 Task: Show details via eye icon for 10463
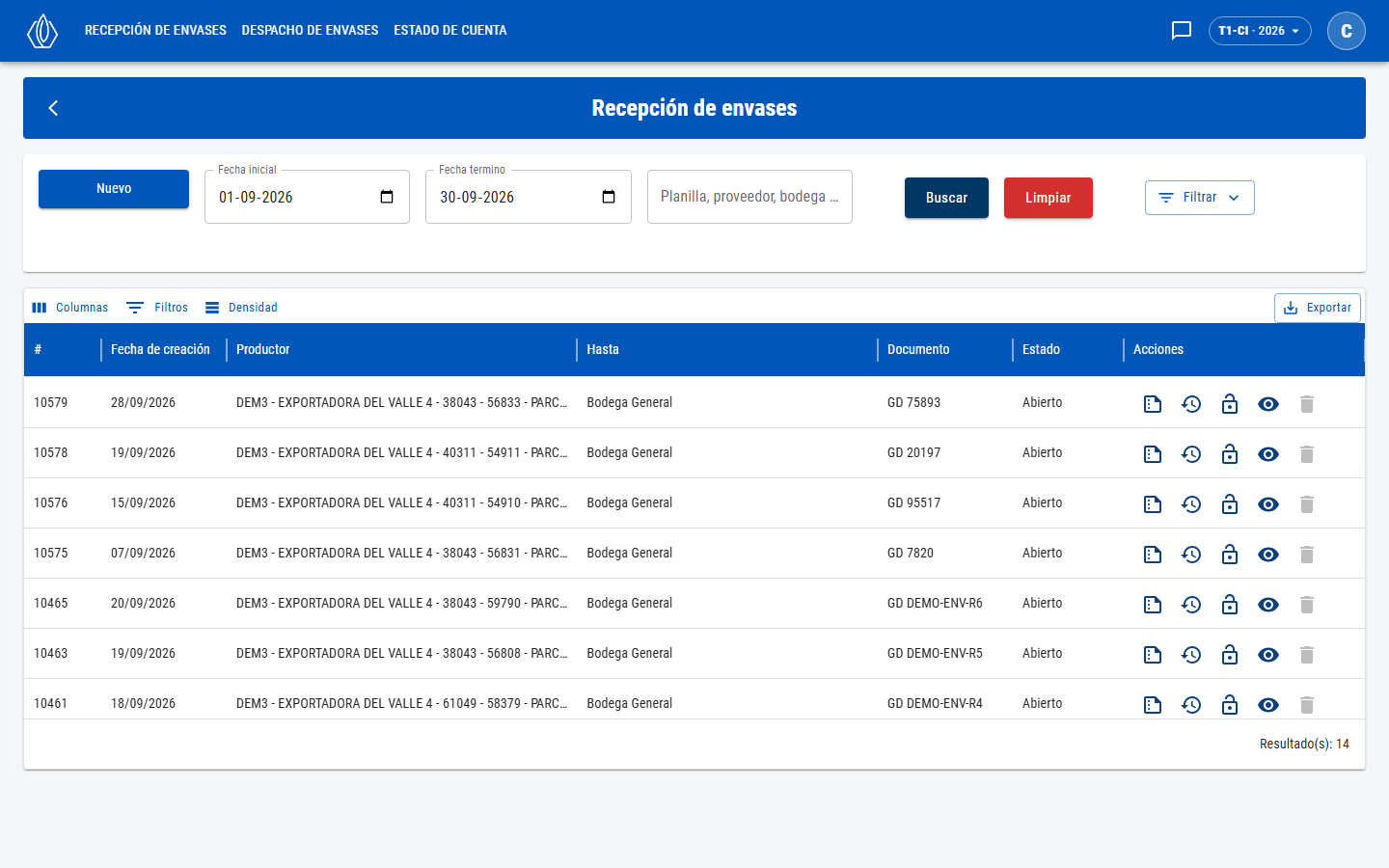pyautogui.click(x=1268, y=655)
